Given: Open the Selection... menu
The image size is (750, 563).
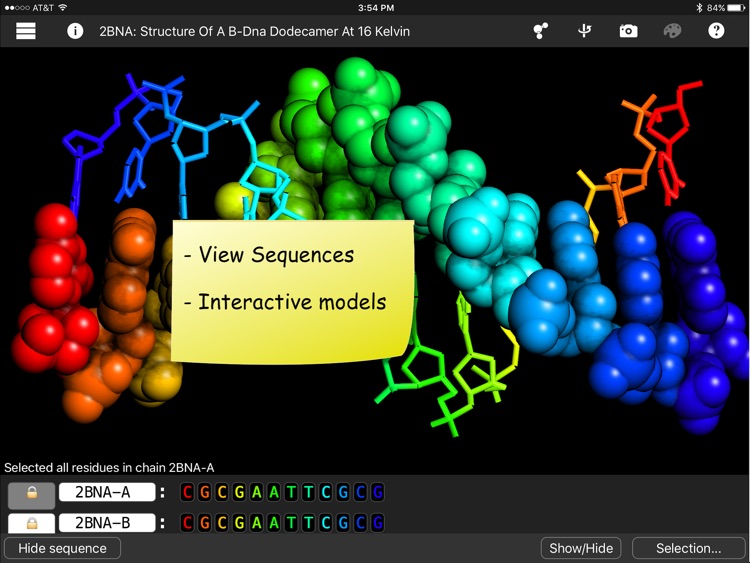Looking at the screenshot, I should (x=688, y=548).
